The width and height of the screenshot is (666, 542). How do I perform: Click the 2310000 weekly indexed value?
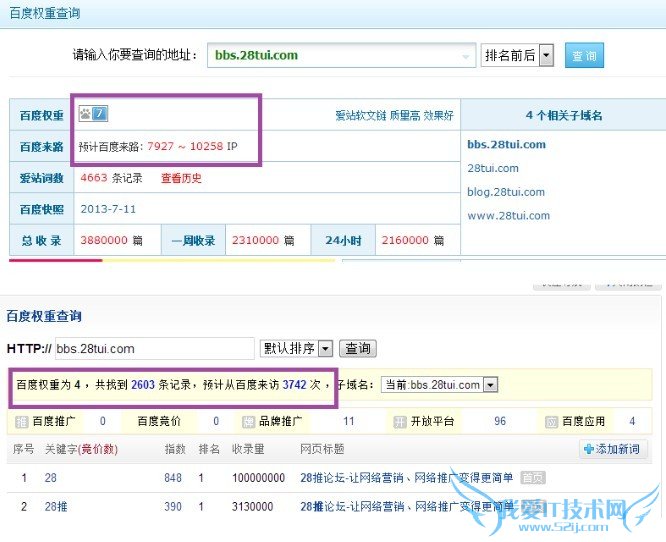coord(255,240)
